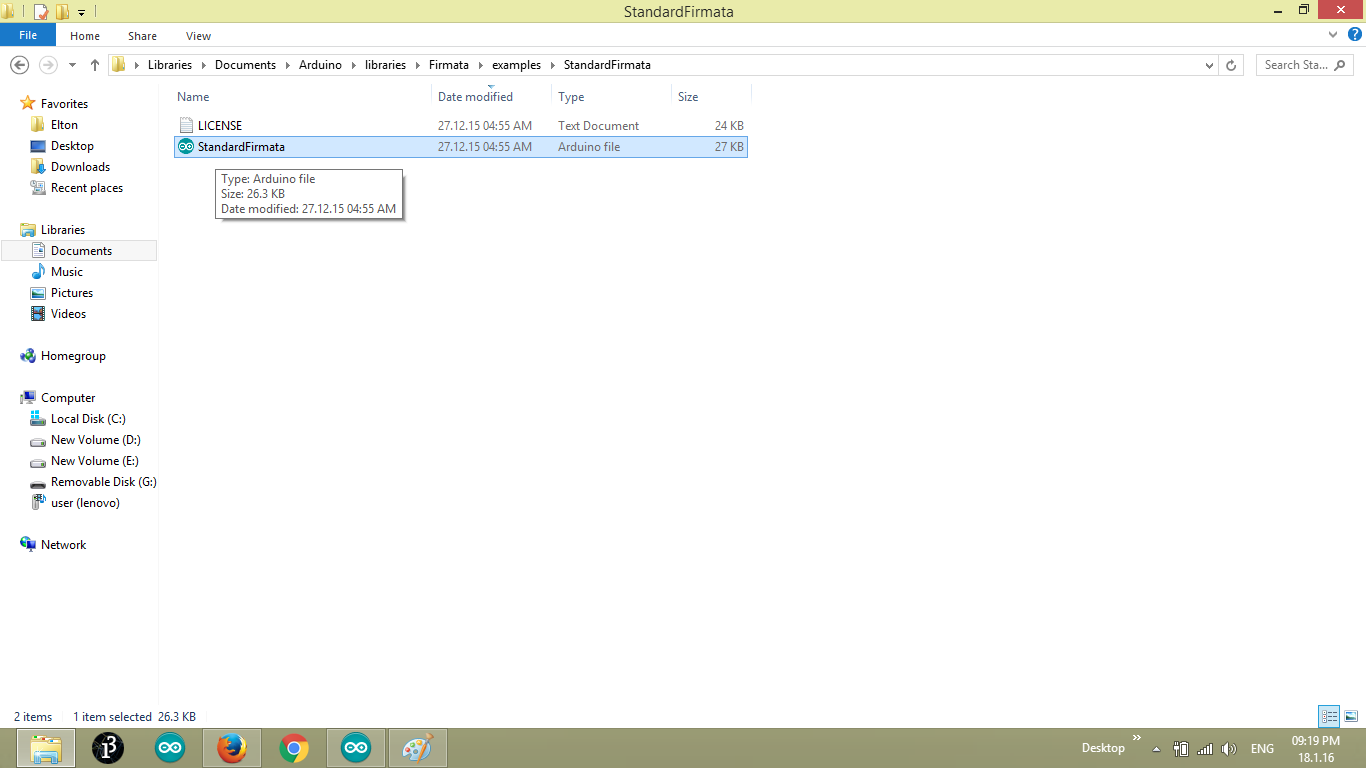Open Removable Disk (G:)
The width and height of the screenshot is (1366, 768).
[103, 482]
